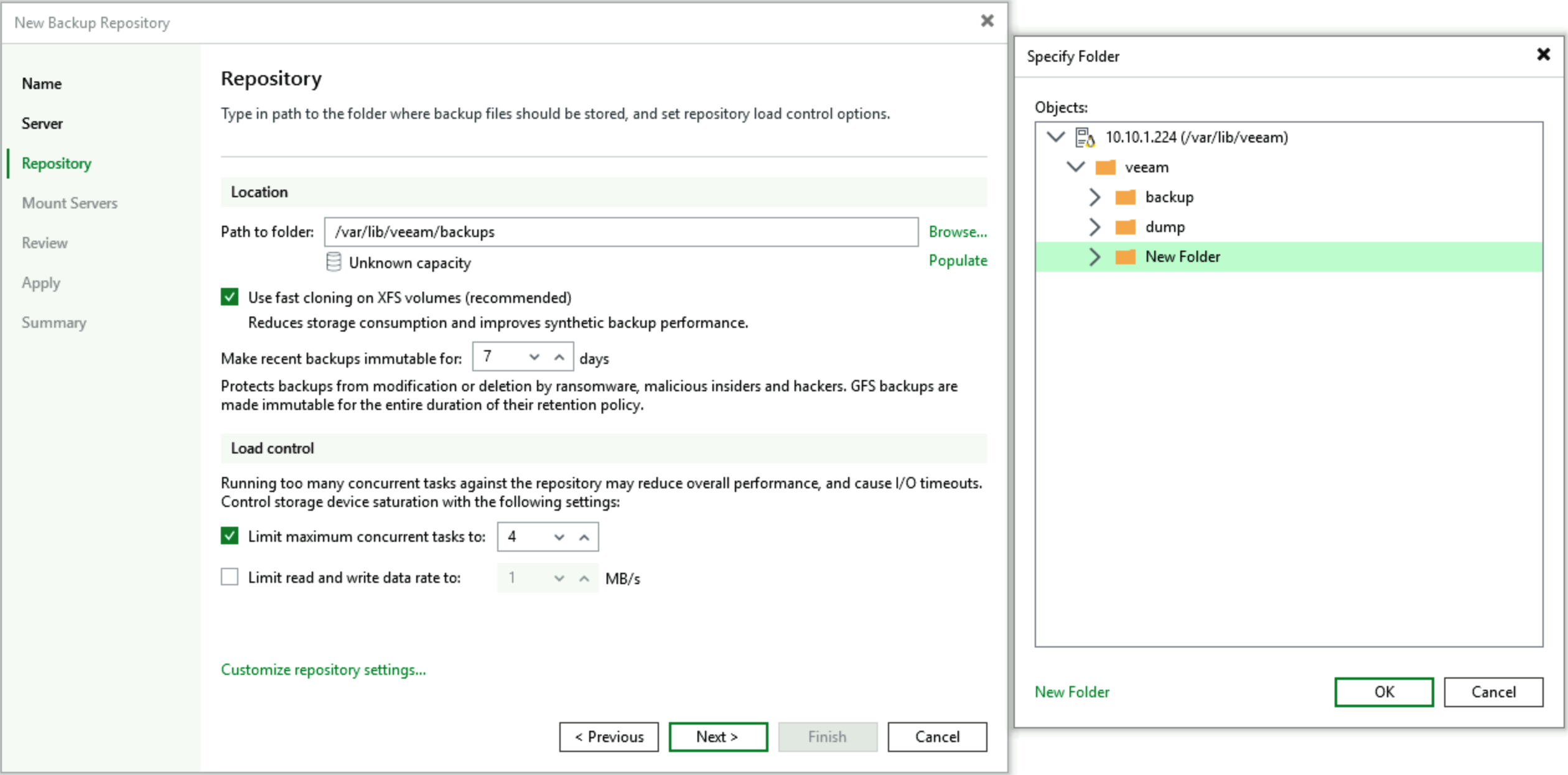The width and height of the screenshot is (1568, 775).
Task: Click the veeam folder icon
Action: [1105, 167]
